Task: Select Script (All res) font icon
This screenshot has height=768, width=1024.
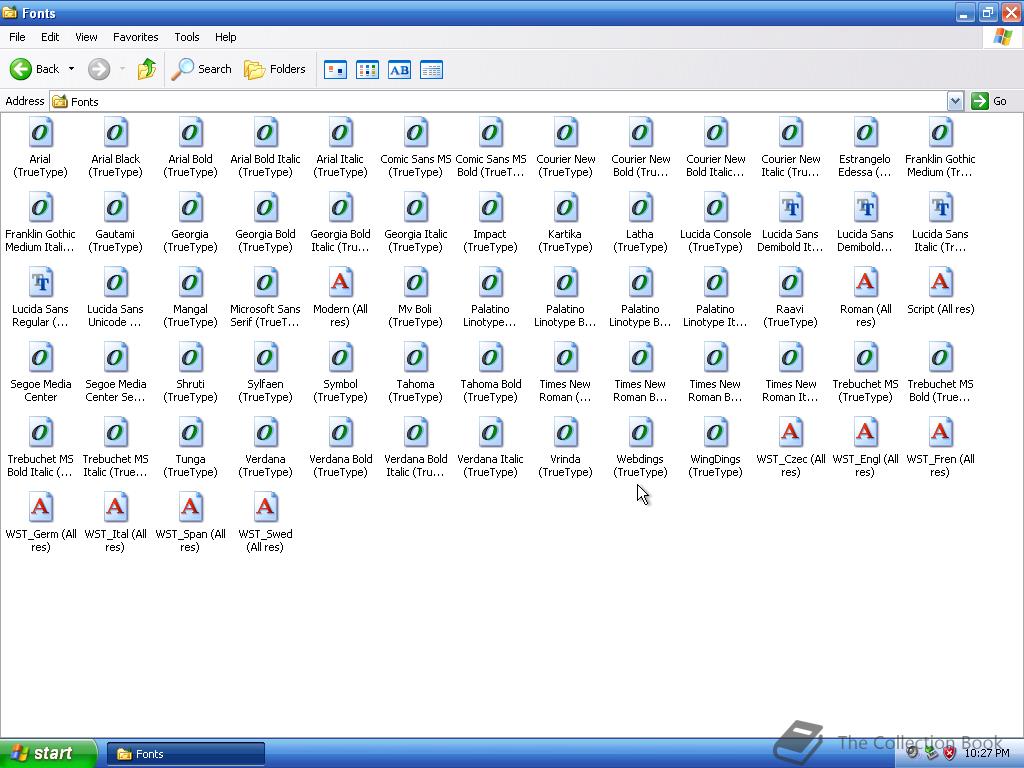Action: pos(940,283)
